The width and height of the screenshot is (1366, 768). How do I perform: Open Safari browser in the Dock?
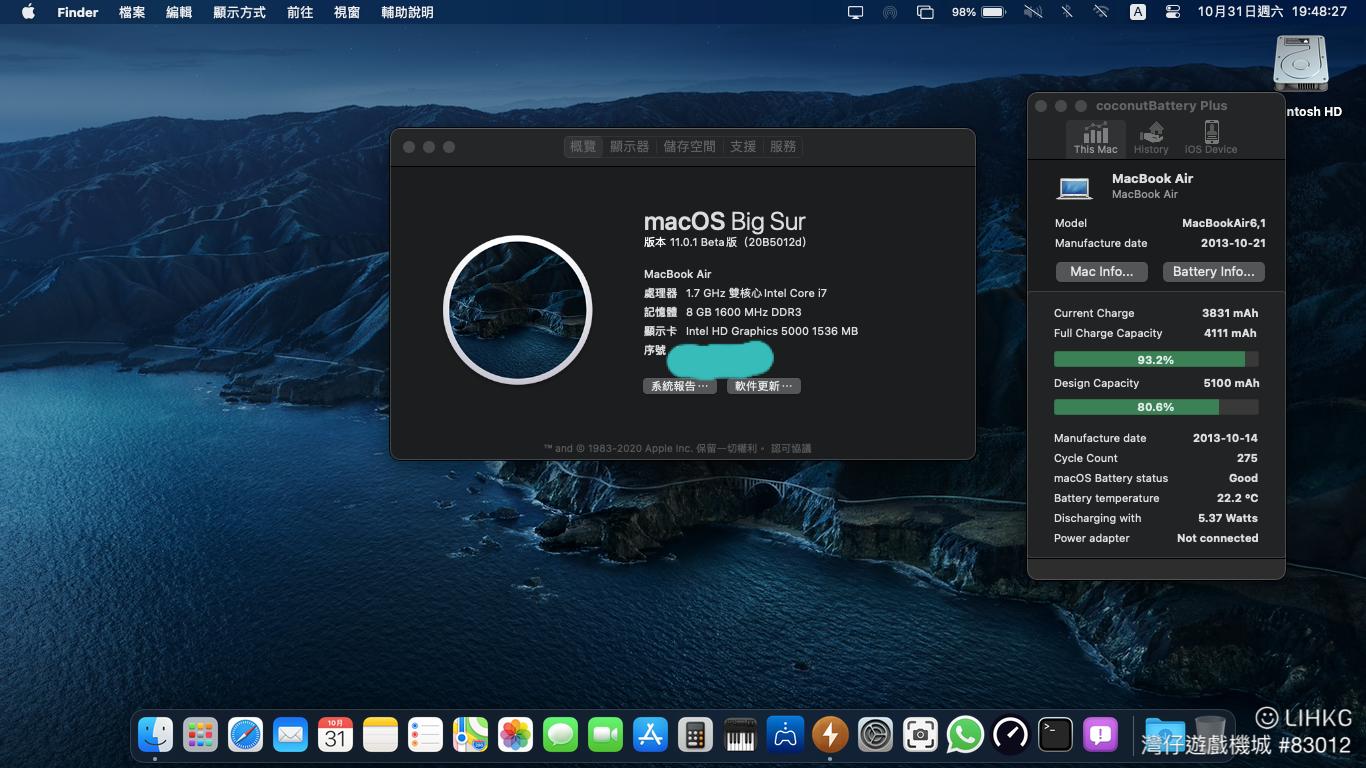[x=245, y=736]
